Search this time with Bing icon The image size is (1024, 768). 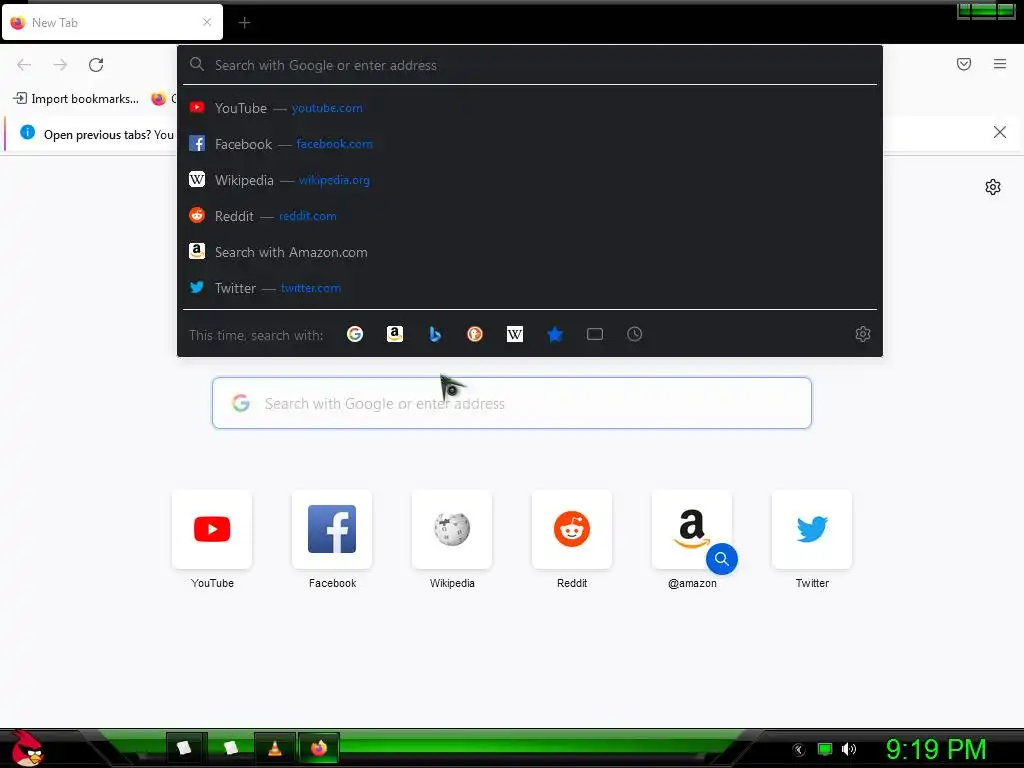click(435, 334)
